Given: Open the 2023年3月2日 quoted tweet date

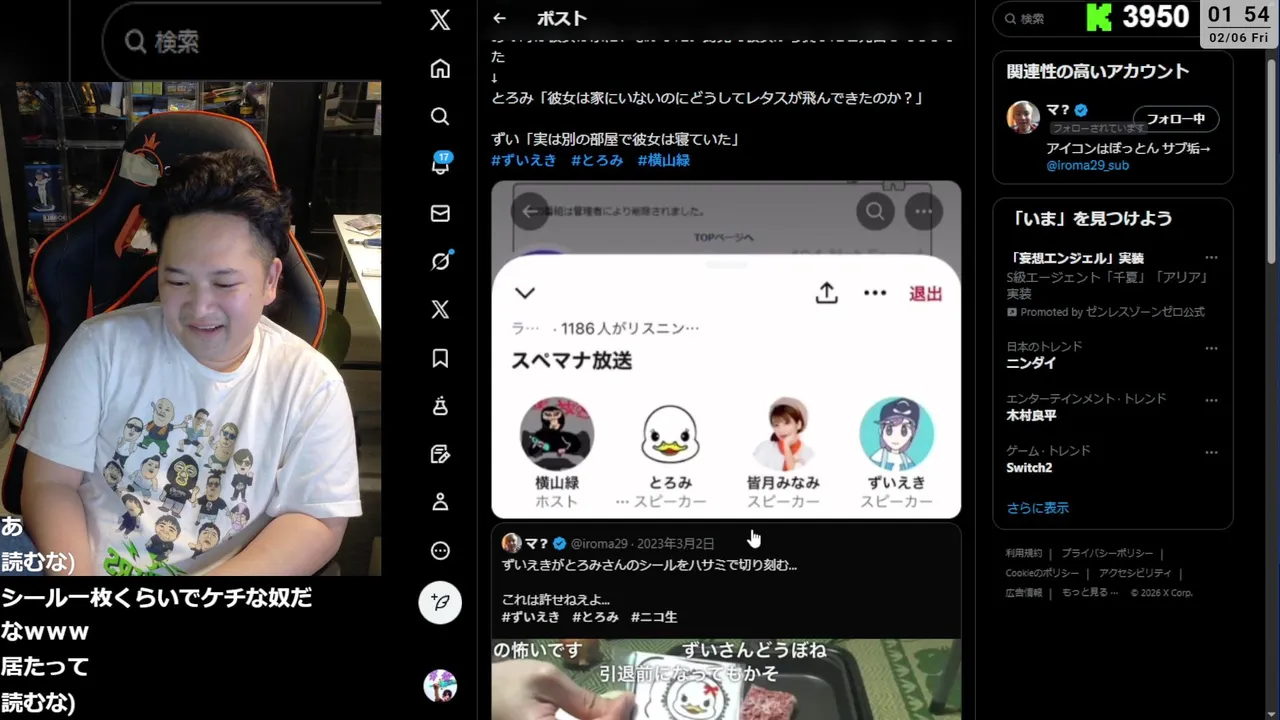Looking at the screenshot, I should [675, 543].
